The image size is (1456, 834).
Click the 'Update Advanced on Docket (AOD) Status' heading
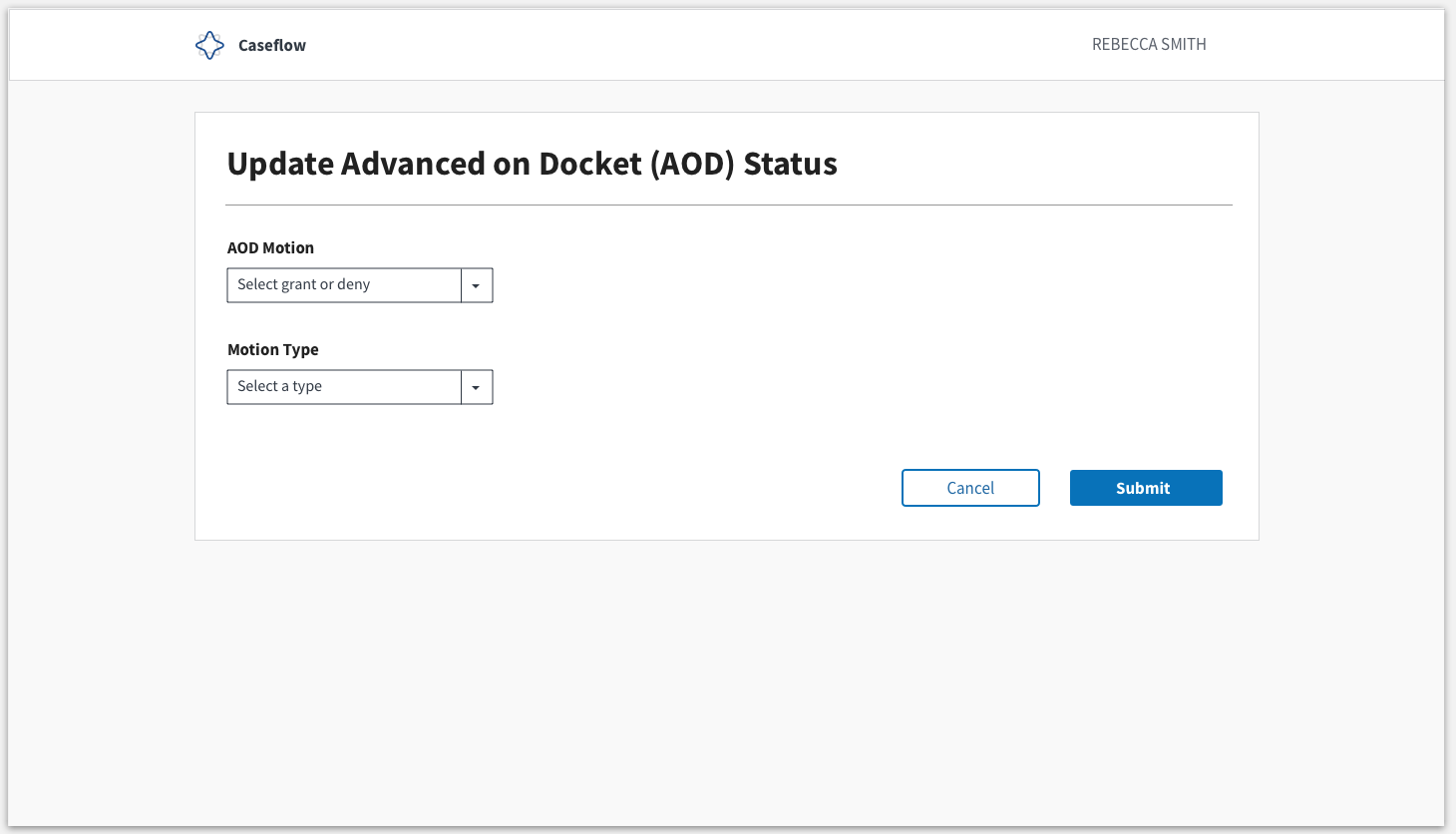(x=533, y=164)
